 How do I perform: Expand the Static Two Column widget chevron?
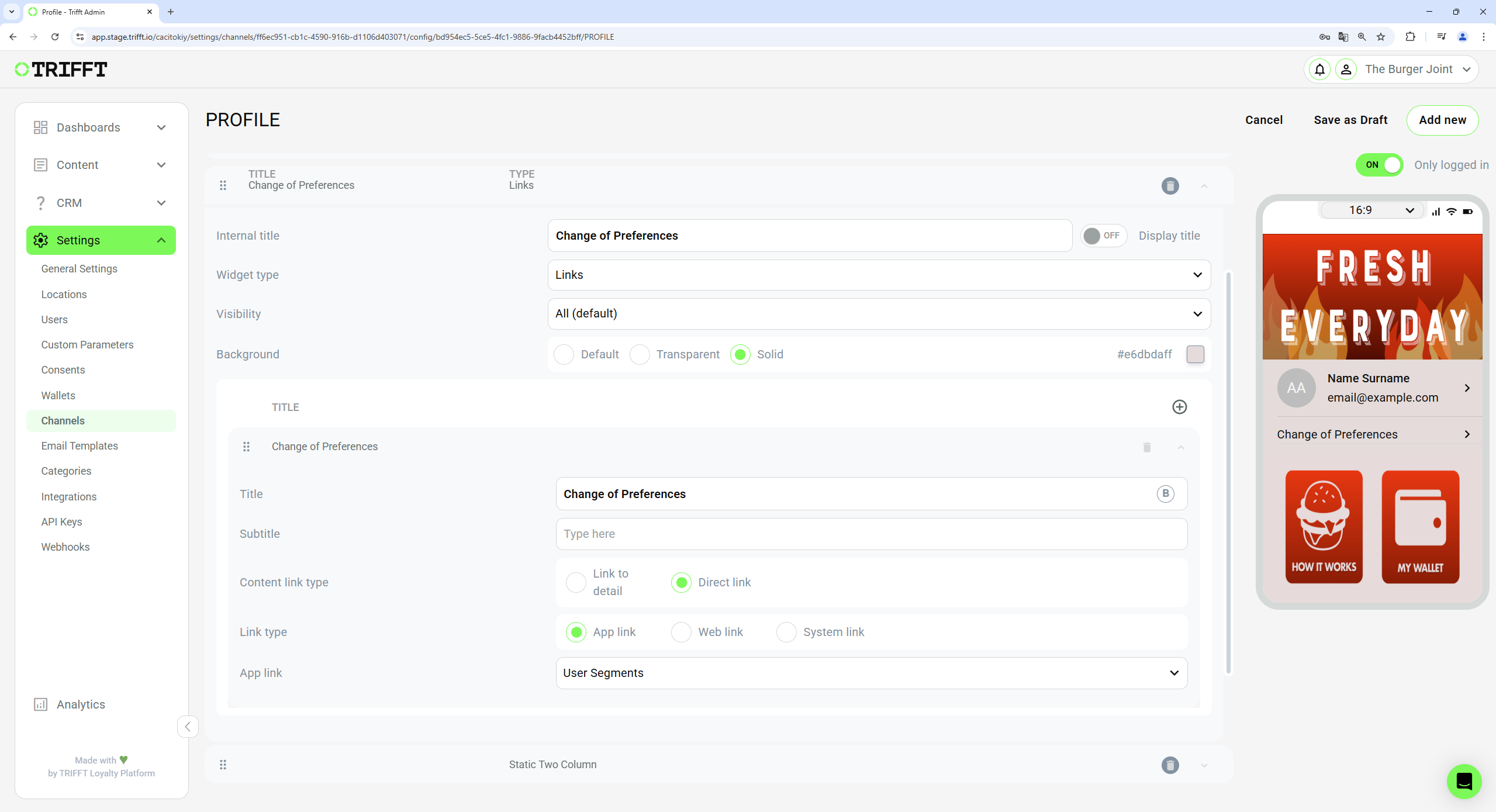(1204, 765)
